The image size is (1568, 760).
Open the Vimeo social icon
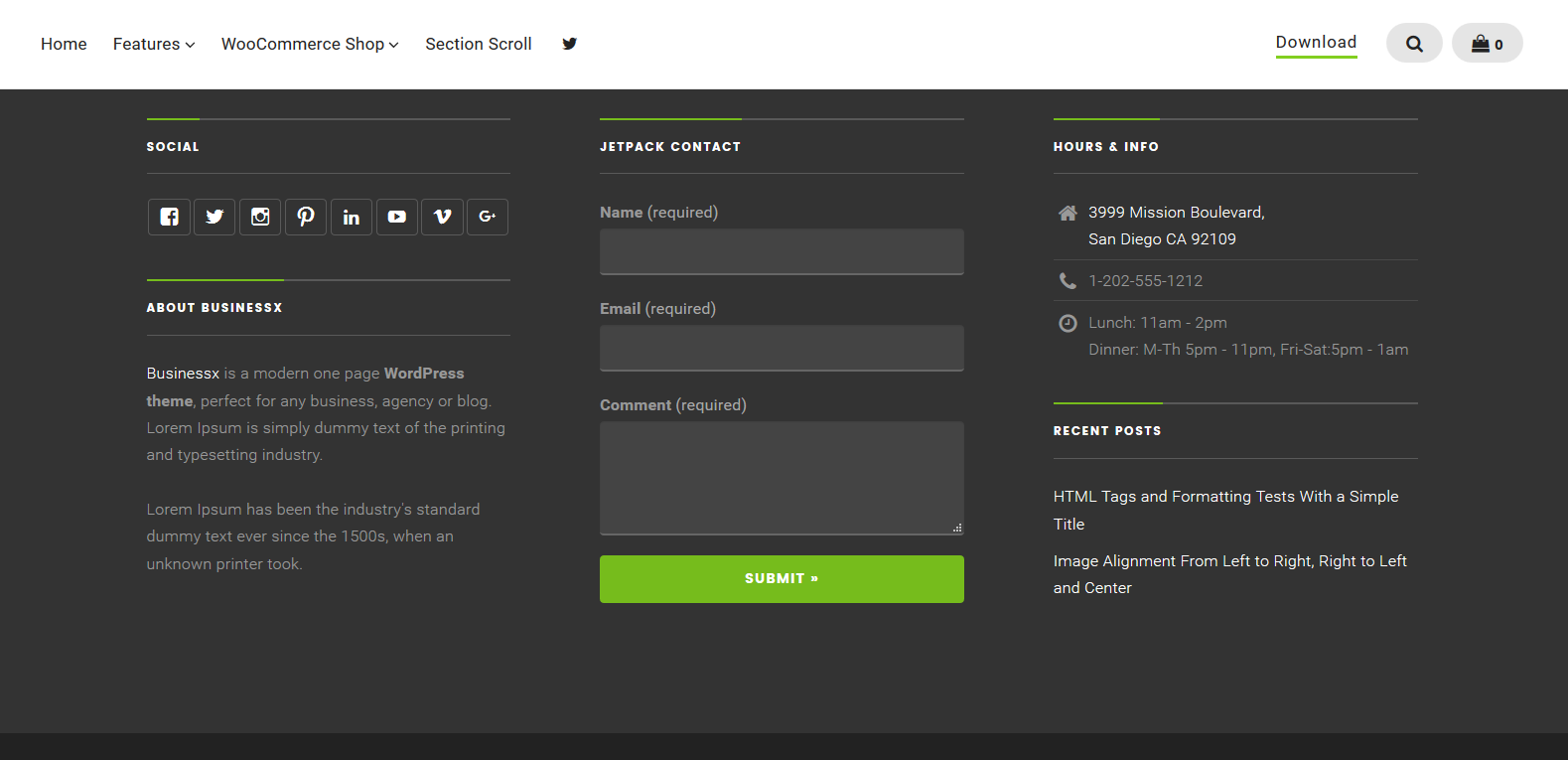click(443, 217)
